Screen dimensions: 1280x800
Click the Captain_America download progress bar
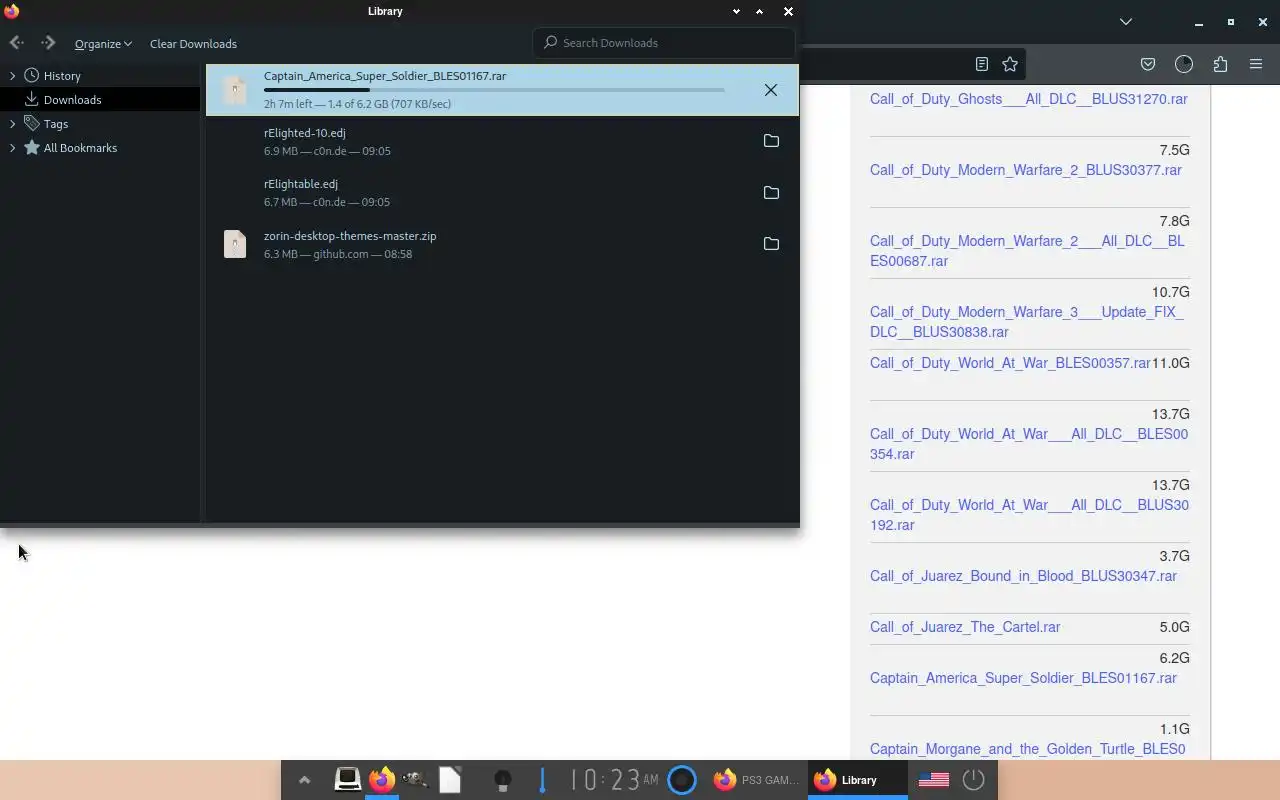pos(494,90)
